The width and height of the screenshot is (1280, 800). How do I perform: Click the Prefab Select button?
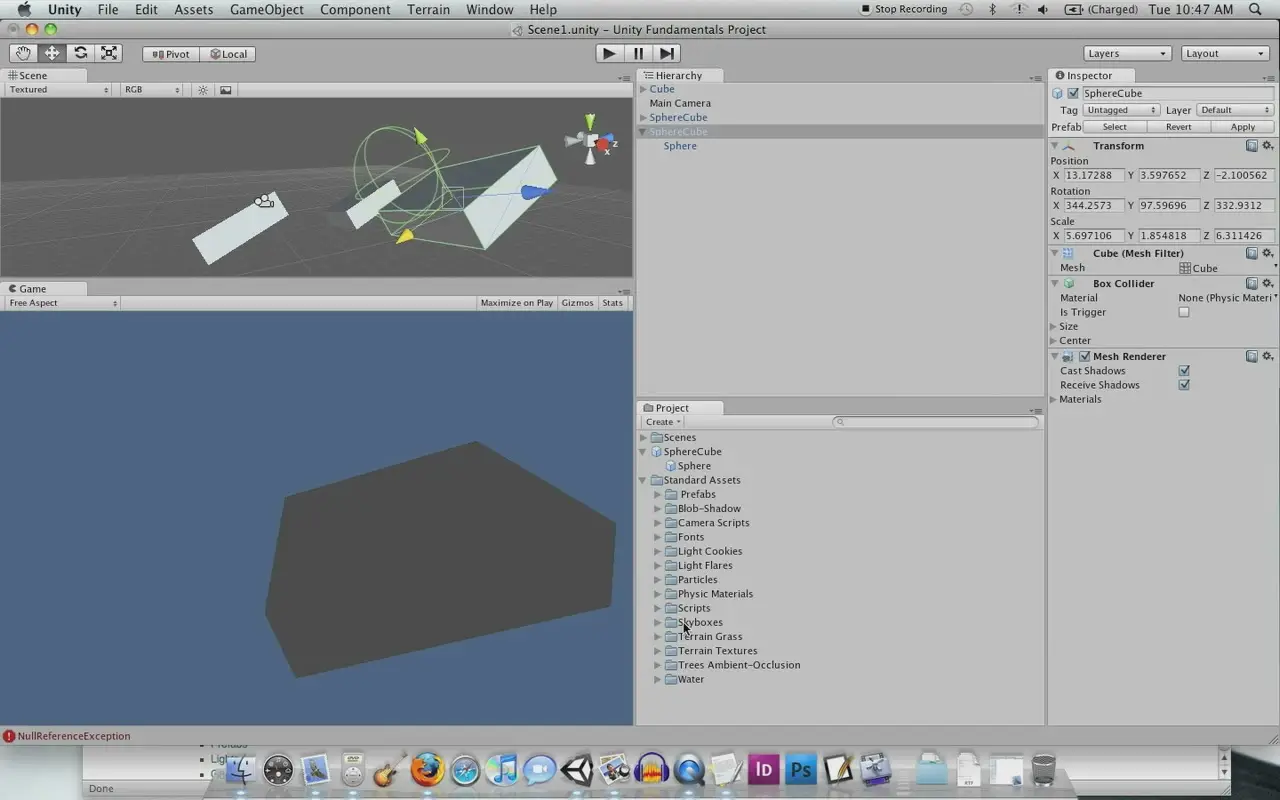point(1115,127)
